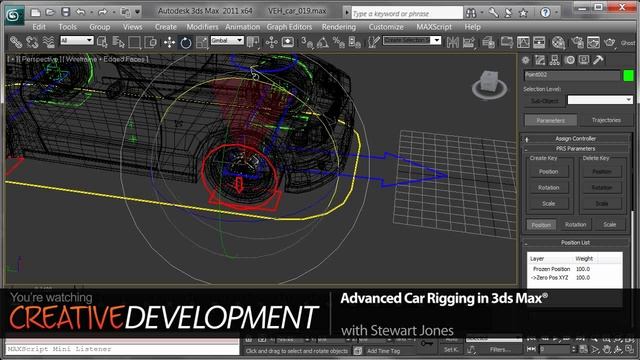Click the Align tool icon
This screenshot has width=640, height=360.
[469, 42]
